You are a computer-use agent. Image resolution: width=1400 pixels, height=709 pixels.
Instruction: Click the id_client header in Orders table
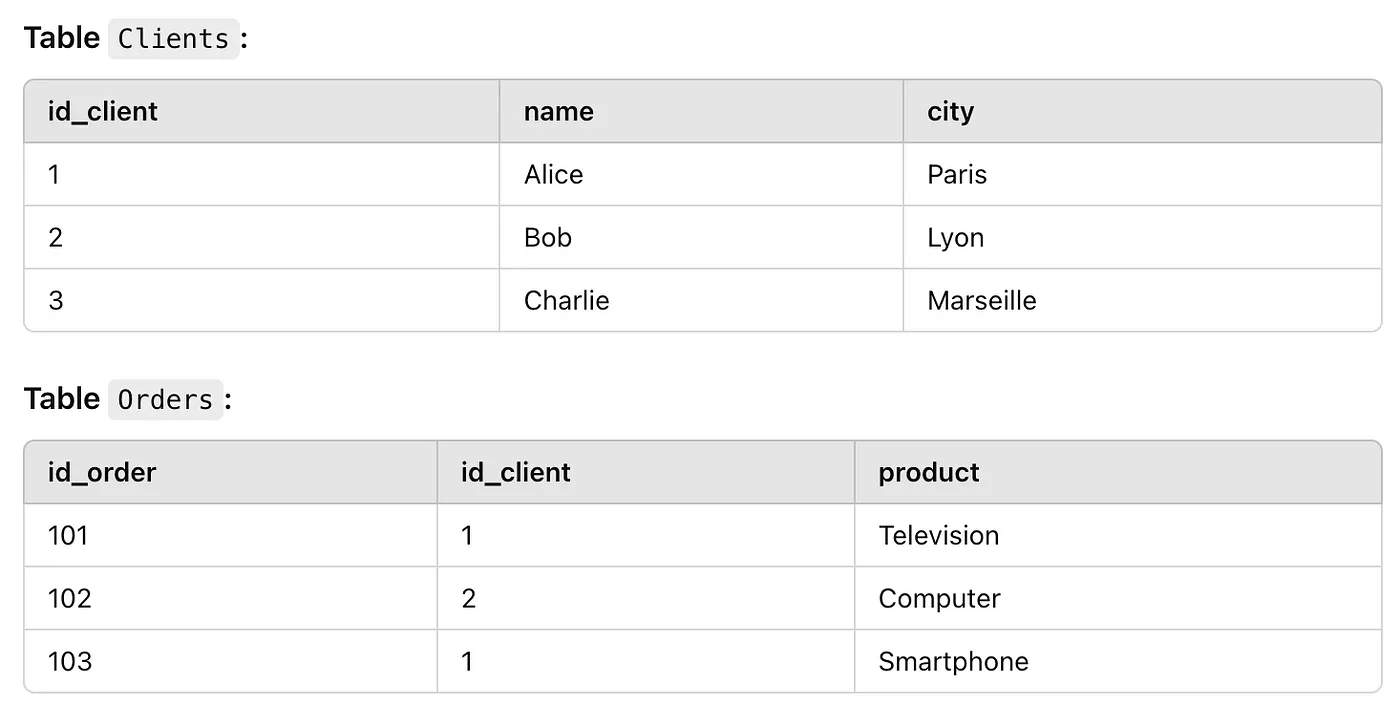coord(646,472)
